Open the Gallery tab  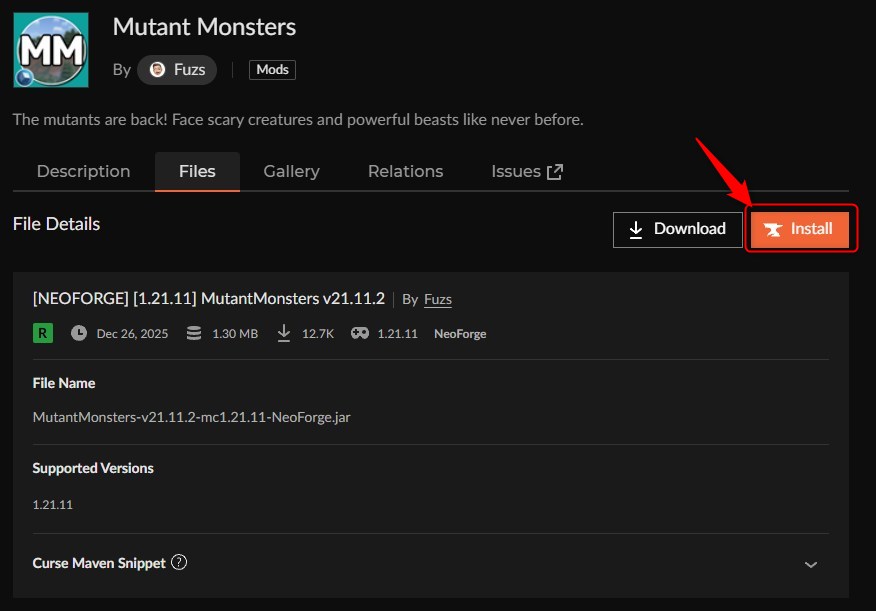coord(291,172)
